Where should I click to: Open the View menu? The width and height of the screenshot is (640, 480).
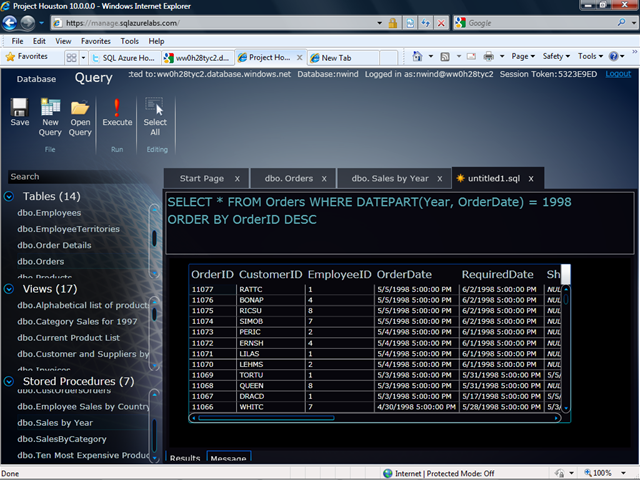63,41
